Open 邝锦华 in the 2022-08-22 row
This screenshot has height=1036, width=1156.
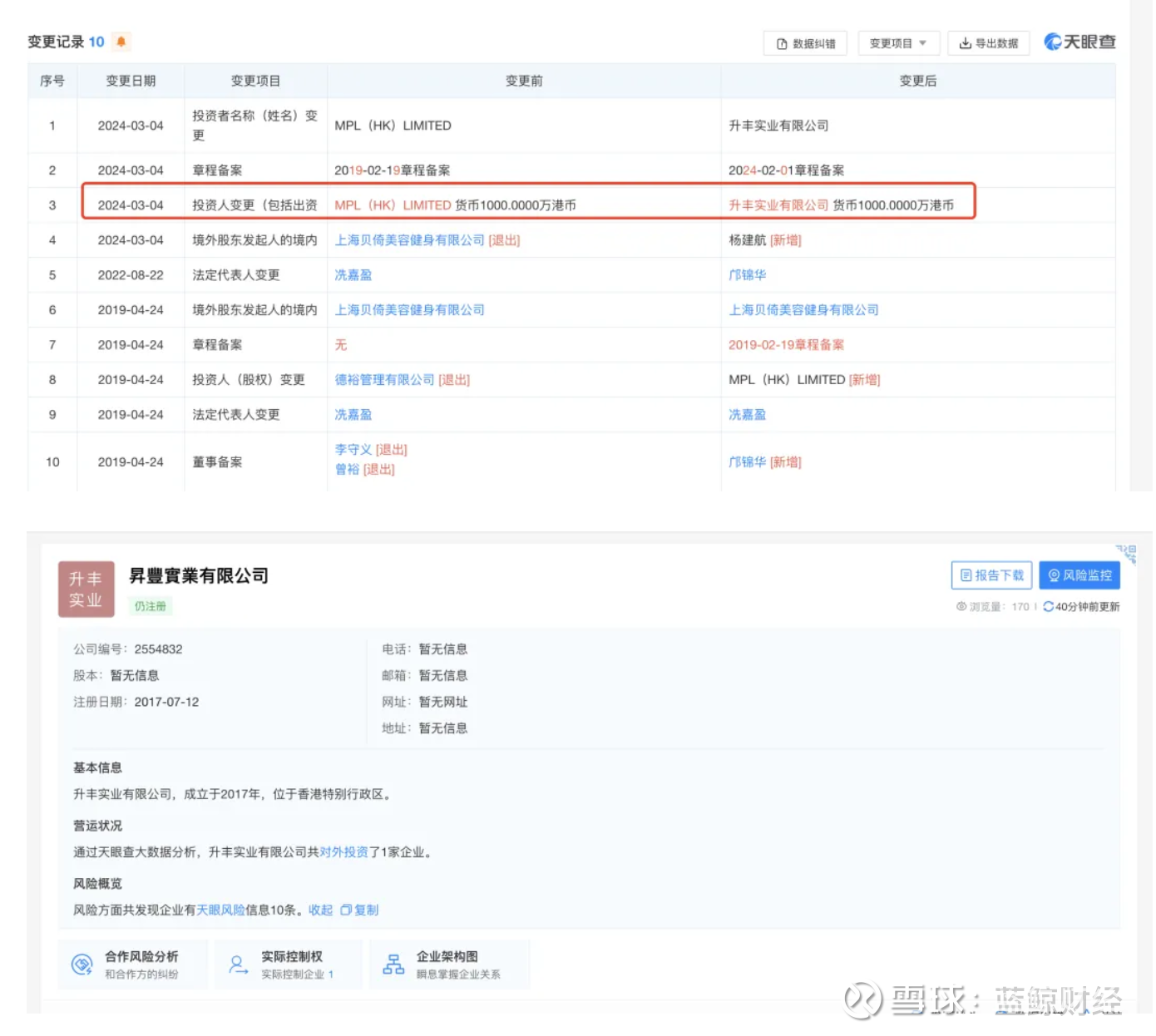747,275
